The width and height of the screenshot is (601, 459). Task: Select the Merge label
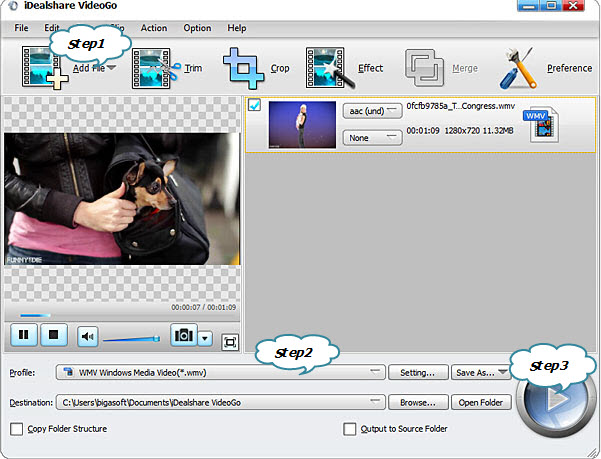coord(465,68)
